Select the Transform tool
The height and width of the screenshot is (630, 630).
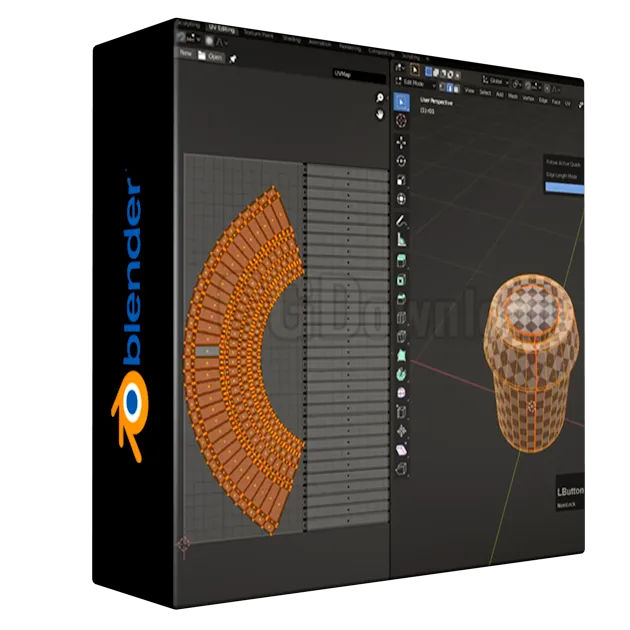(x=401, y=199)
